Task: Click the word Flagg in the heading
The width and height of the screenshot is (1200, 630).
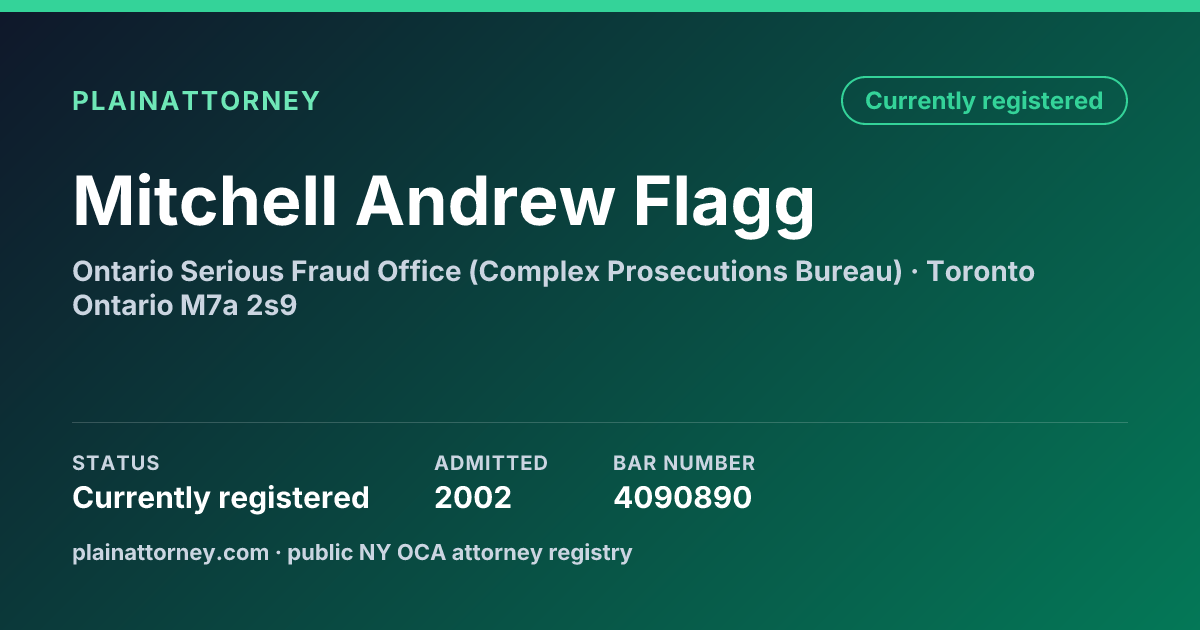Action: point(724,203)
